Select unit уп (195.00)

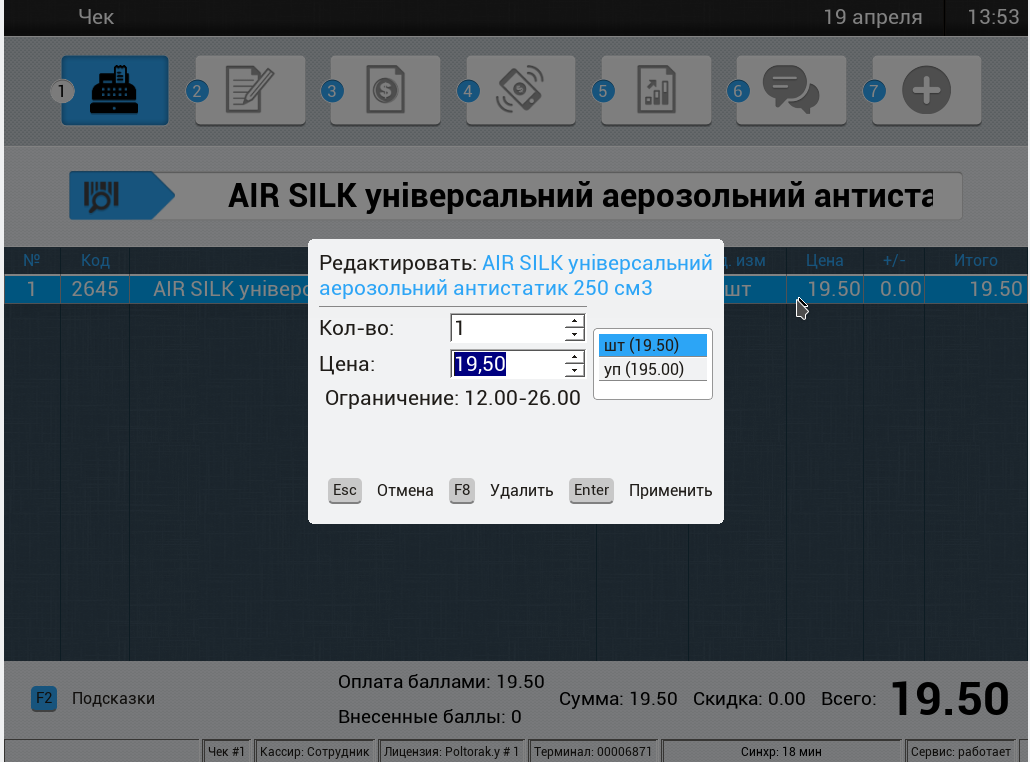[x=652, y=369]
